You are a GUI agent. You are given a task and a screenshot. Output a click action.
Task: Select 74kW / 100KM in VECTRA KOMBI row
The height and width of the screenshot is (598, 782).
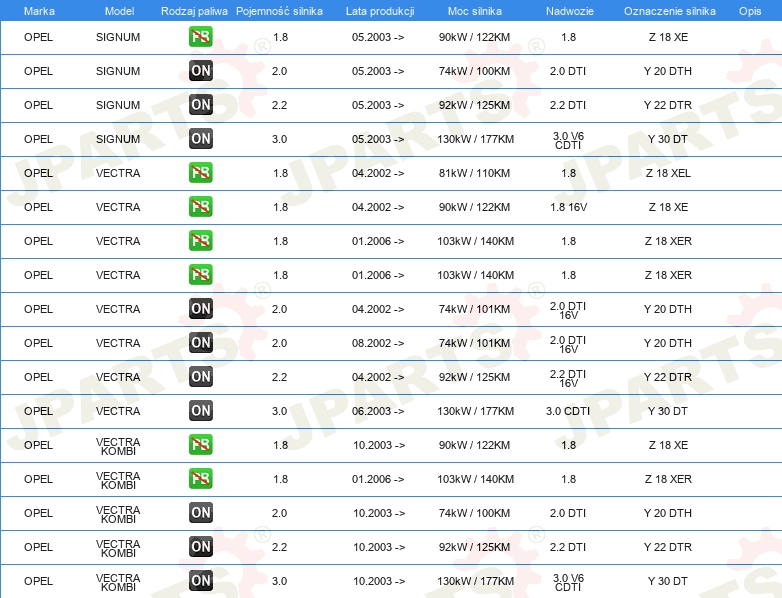[x=474, y=513]
